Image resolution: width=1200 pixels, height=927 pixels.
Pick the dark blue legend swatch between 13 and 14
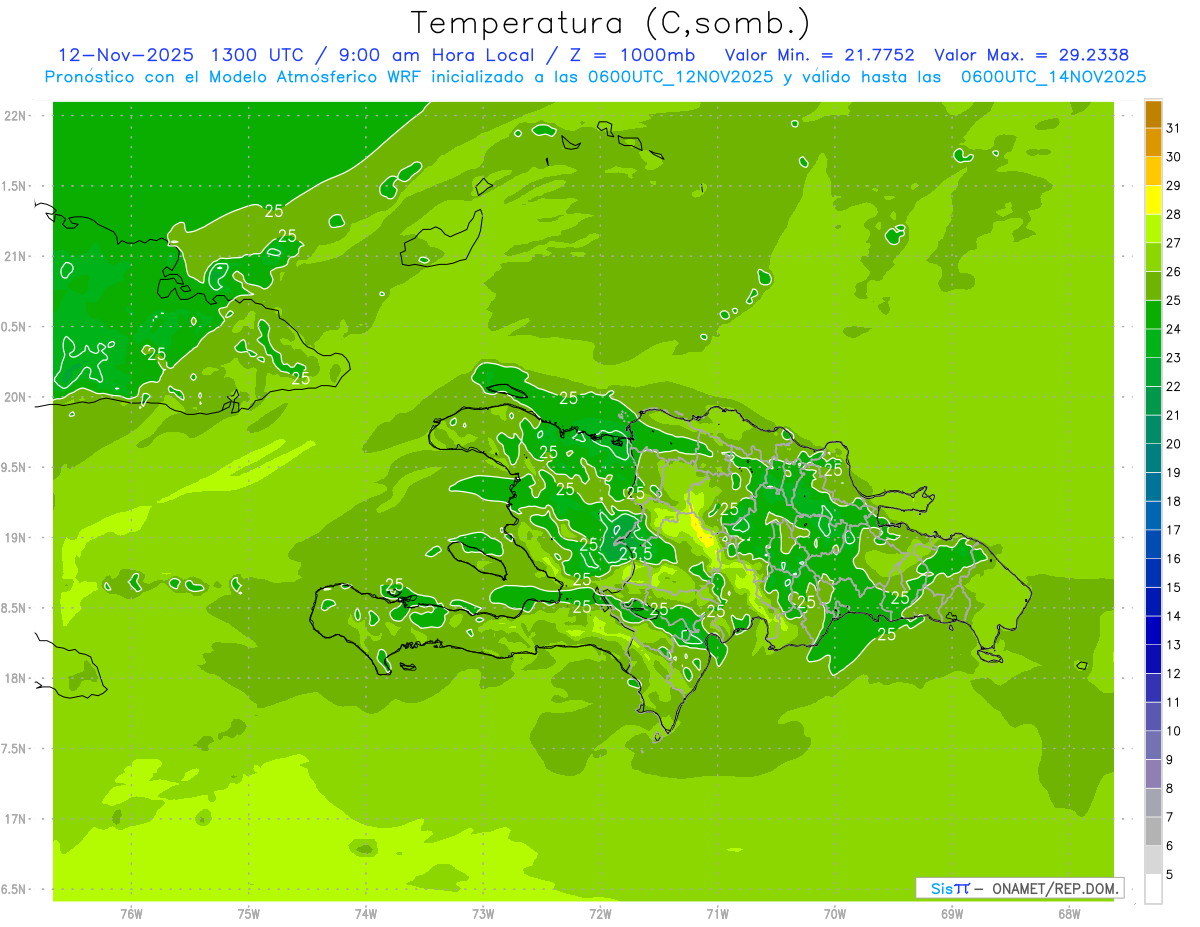pos(1153,631)
